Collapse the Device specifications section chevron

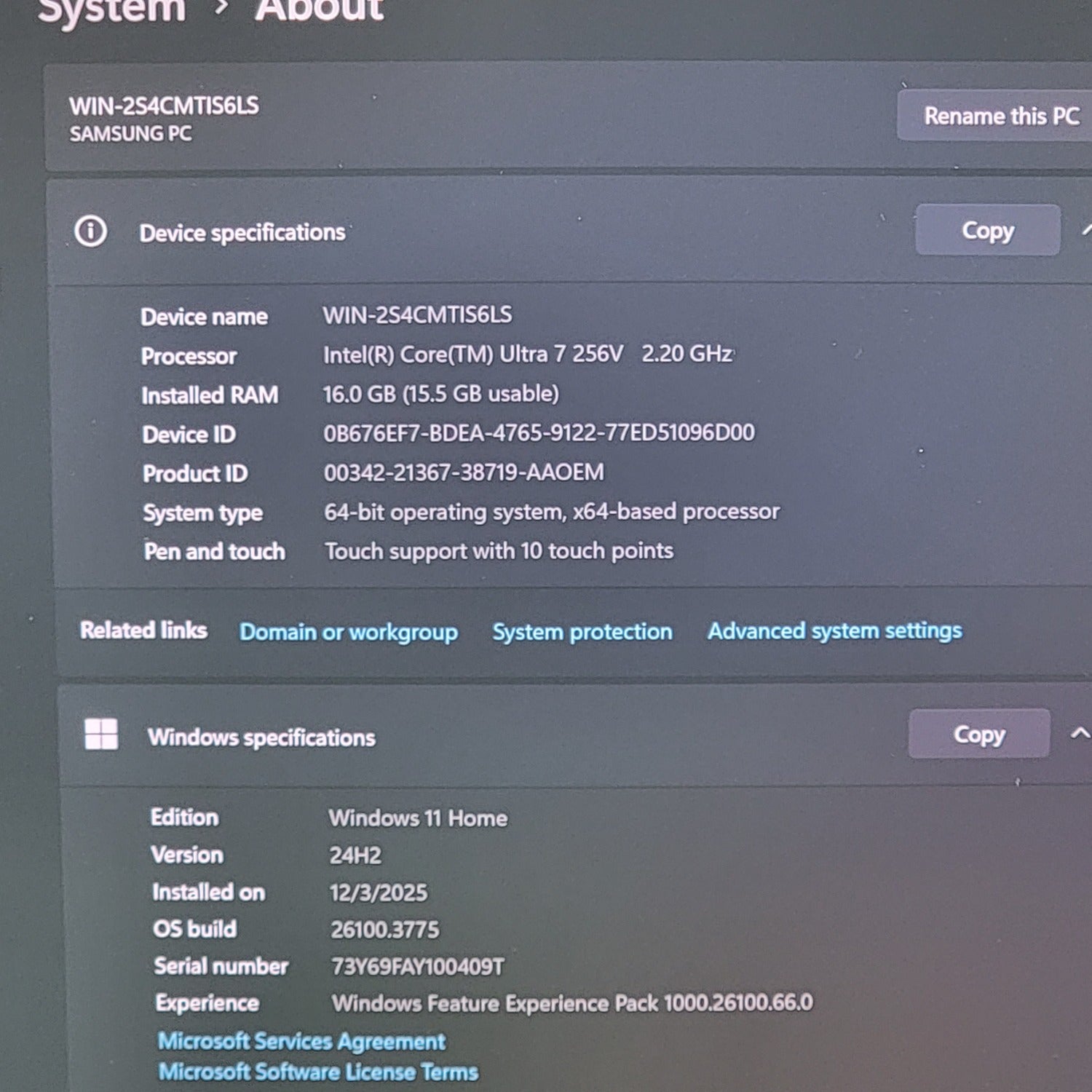click(x=1086, y=230)
